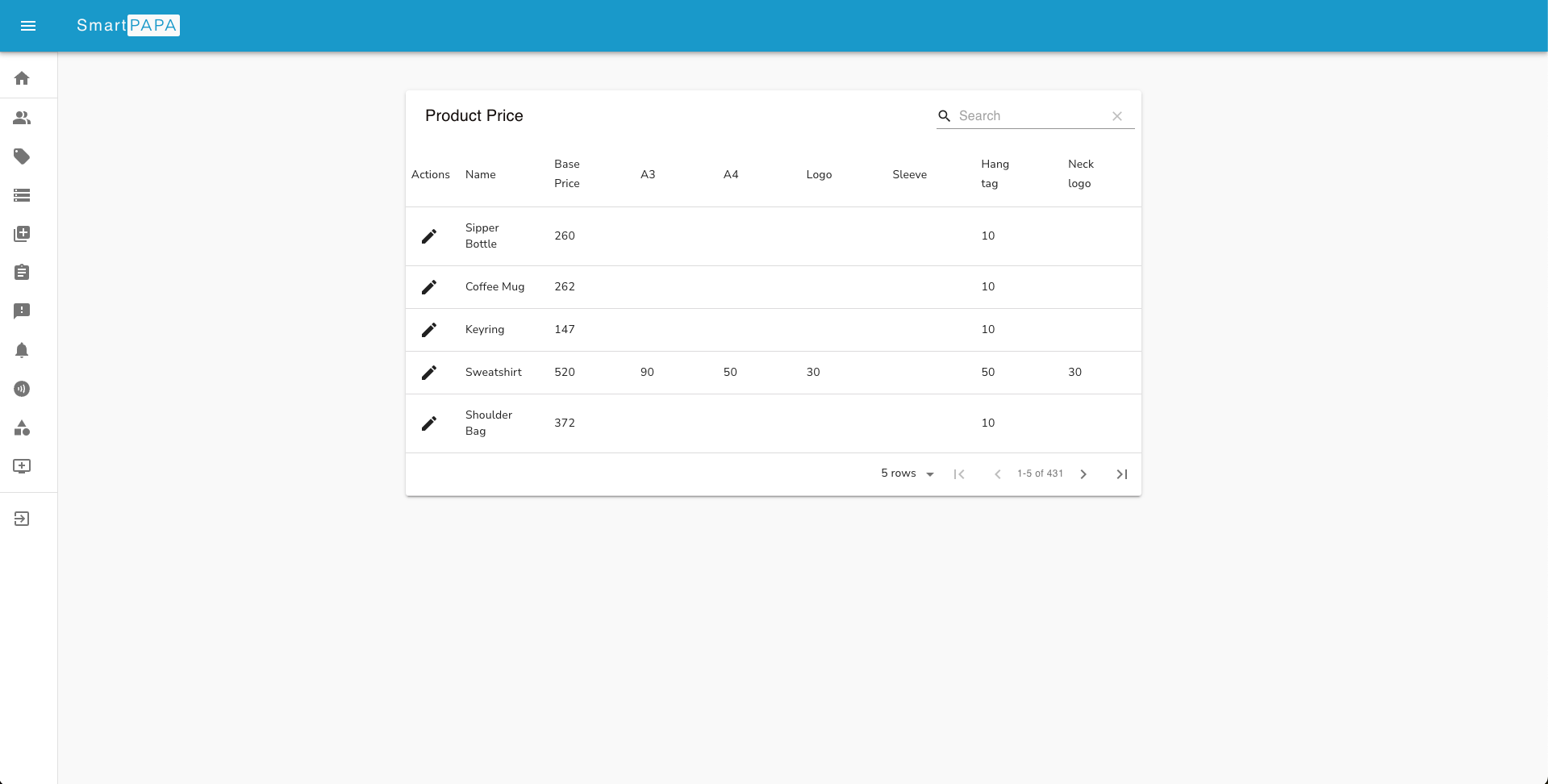The height and width of the screenshot is (784, 1548).
Task: Open the edit pencil for Shoulder Bag
Action: click(x=429, y=423)
